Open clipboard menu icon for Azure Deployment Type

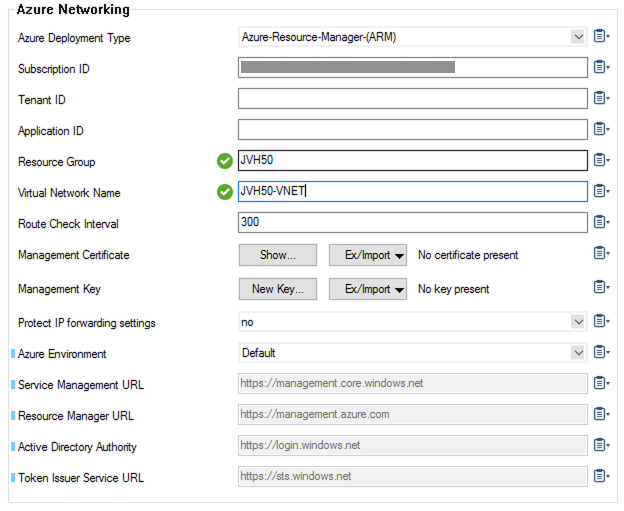coord(601,36)
